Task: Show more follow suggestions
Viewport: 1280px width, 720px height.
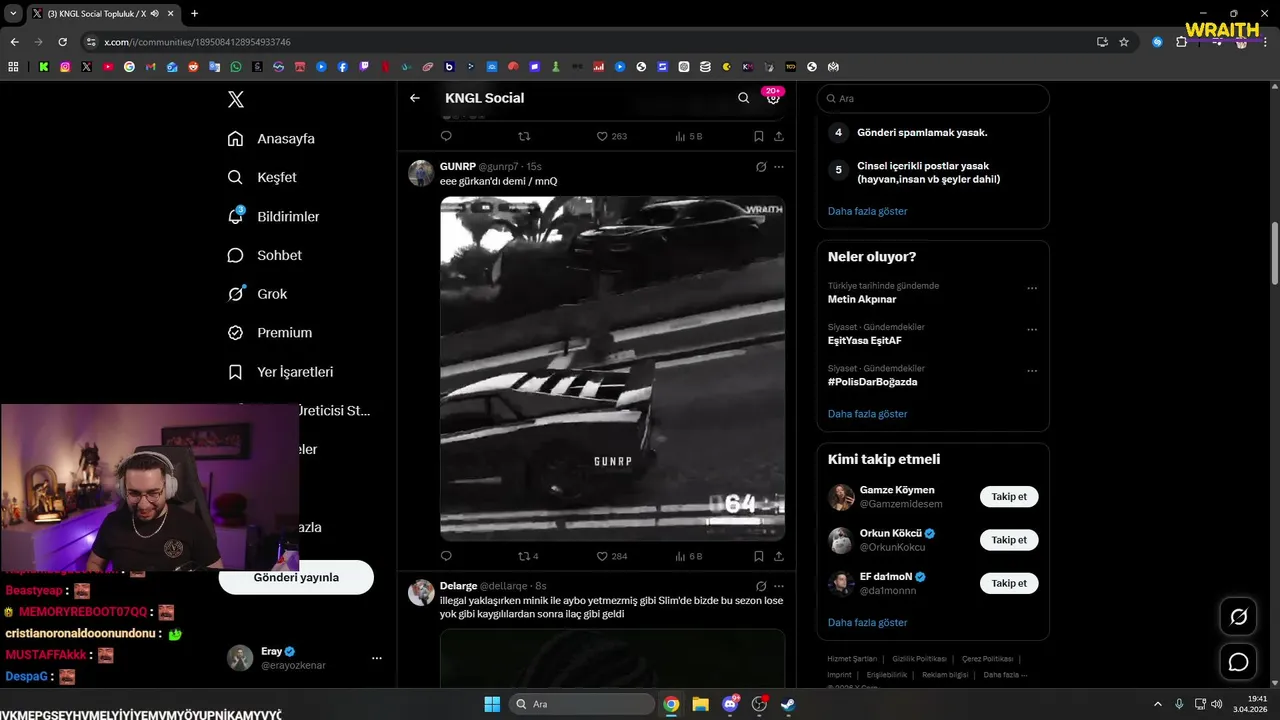Action: coord(867,622)
